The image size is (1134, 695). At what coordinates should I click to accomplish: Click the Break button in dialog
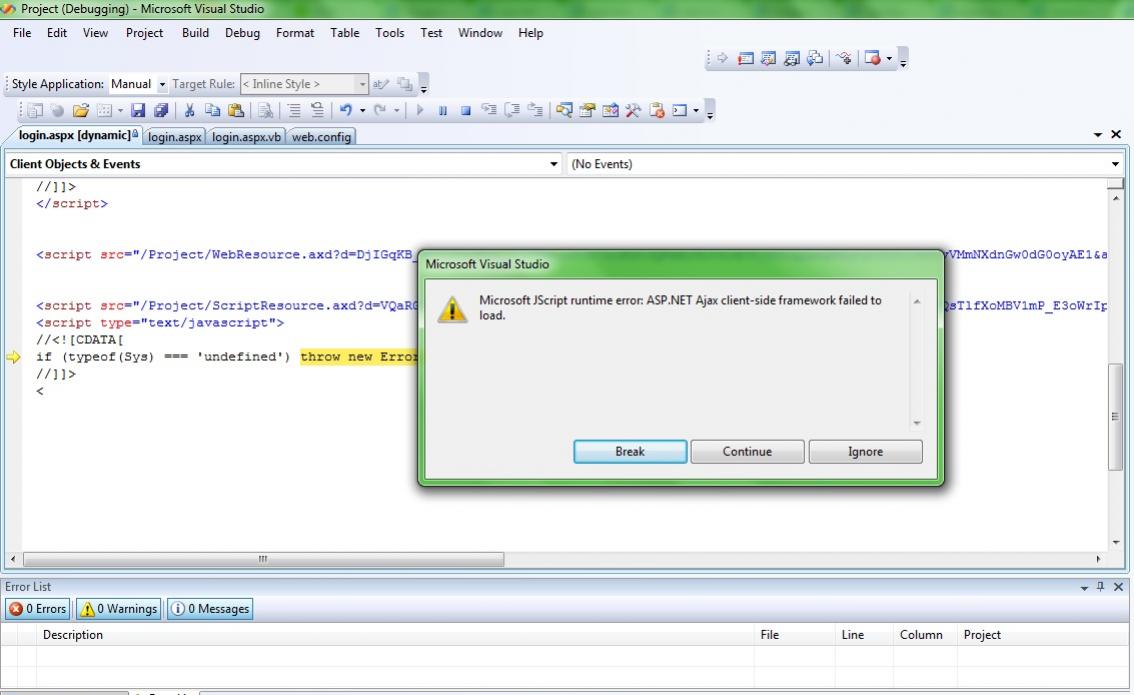630,451
